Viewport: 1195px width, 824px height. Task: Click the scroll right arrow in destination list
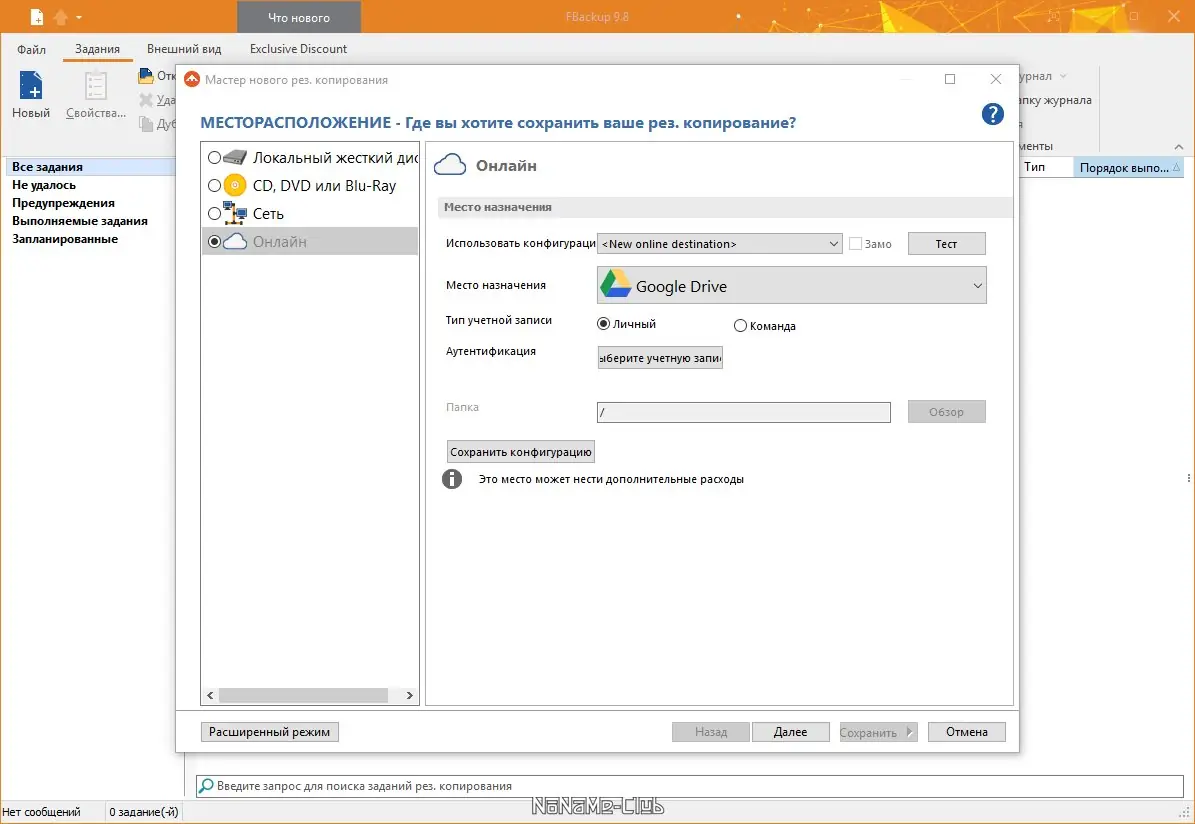[409, 695]
